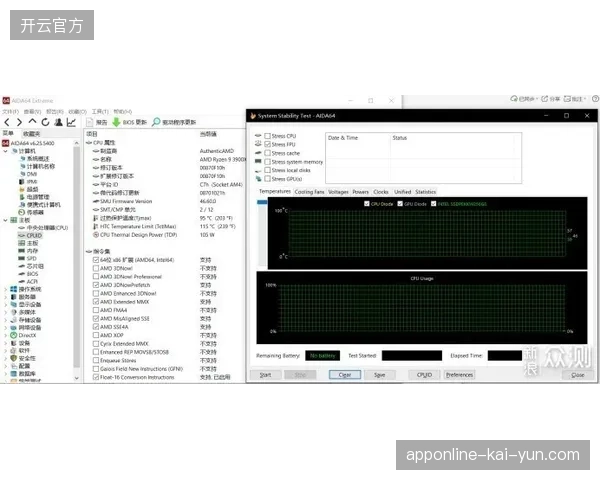Toggle the INTEL SSD graph checkbox
This screenshot has width=600, height=480.
(x=434, y=204)
